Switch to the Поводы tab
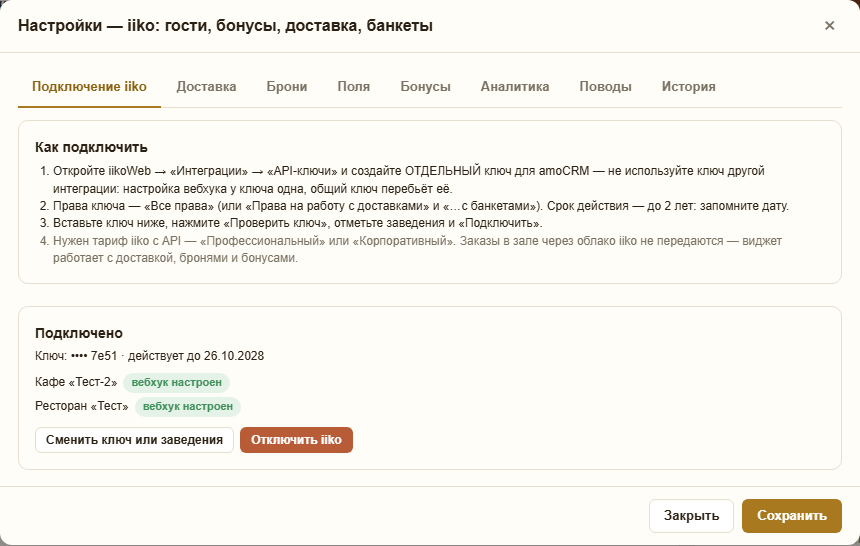The height and width of the screenshot is (546, 860). click(x=606, y=87)
